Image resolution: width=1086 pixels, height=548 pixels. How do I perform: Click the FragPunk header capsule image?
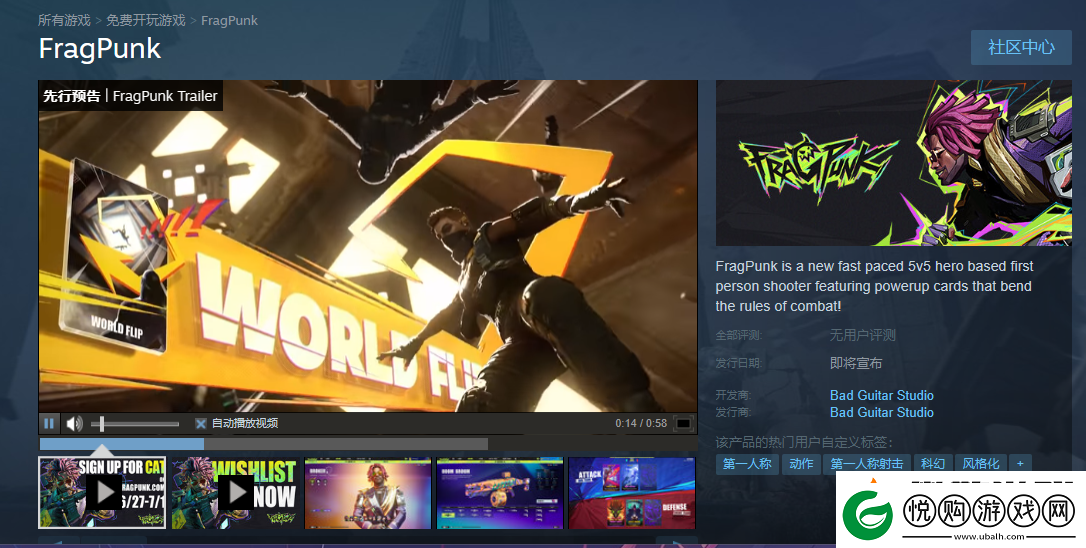(893, 163)
